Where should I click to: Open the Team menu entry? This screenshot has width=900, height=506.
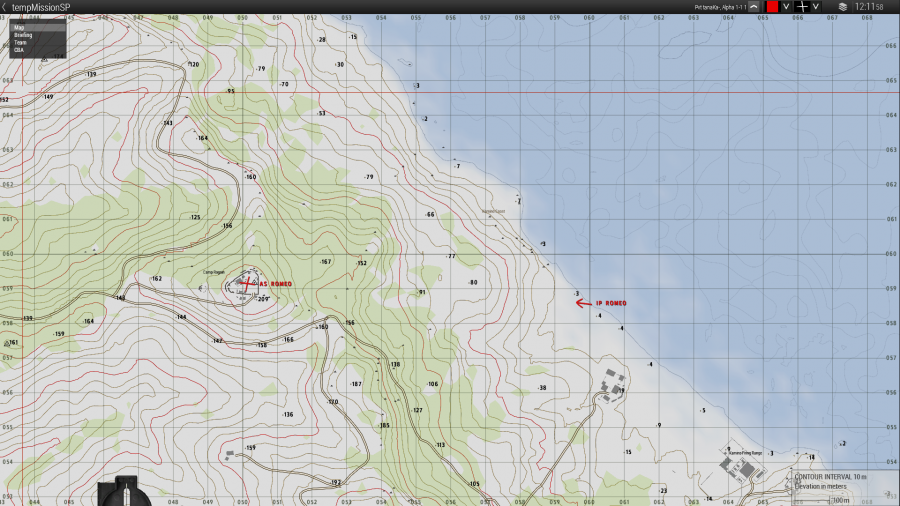pyautogui.click(x=20, y=42)
